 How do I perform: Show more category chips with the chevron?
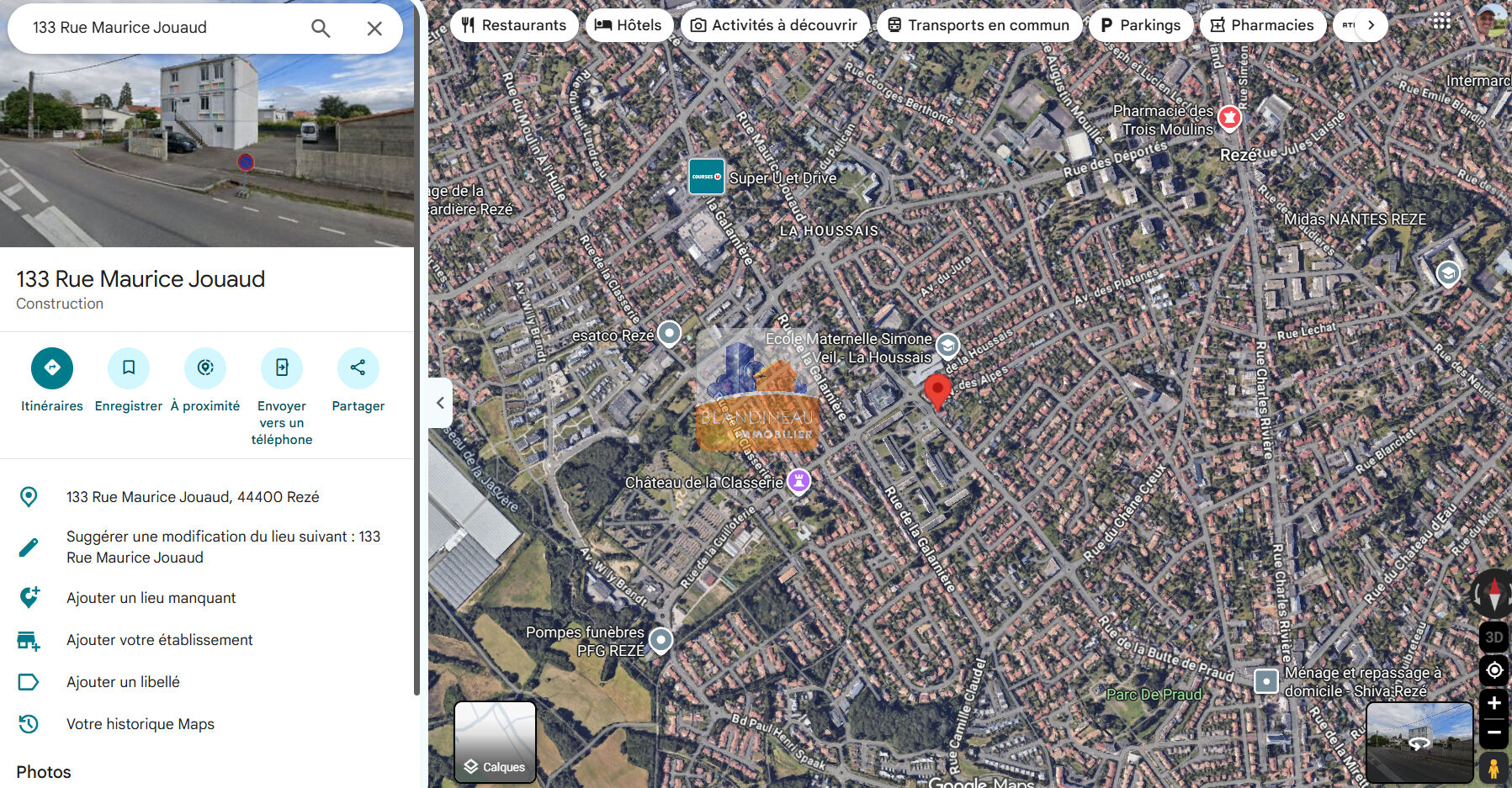1371,25
